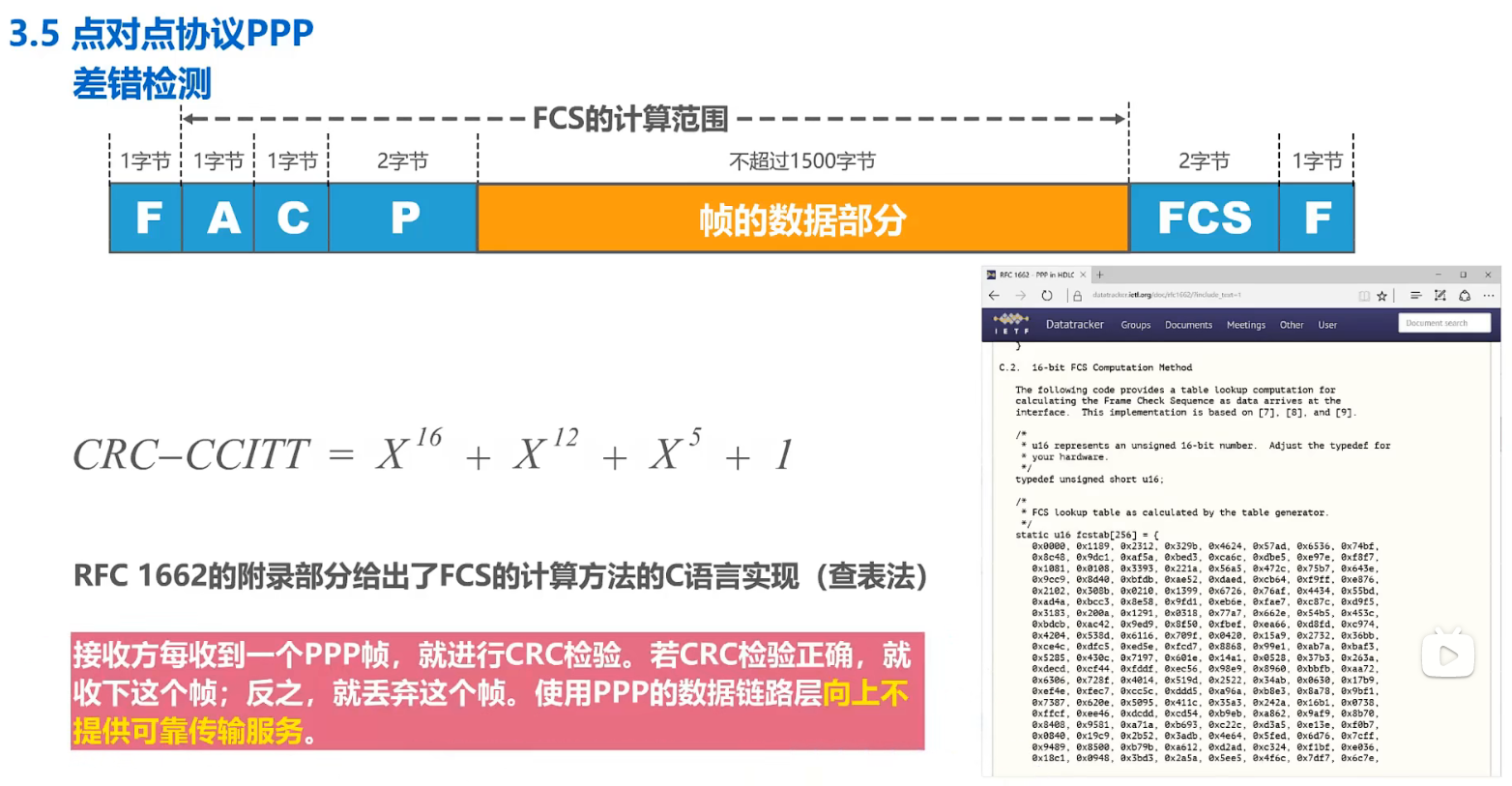1512x786 pixels.
Task: Click the Share icon in the Edge toolbar
Action: 1466,296
